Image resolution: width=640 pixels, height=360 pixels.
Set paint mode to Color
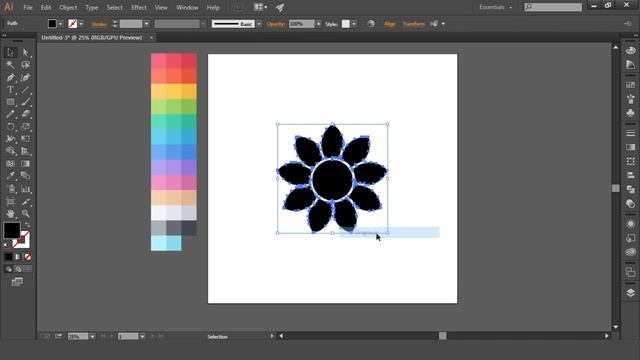pos(9,257)
